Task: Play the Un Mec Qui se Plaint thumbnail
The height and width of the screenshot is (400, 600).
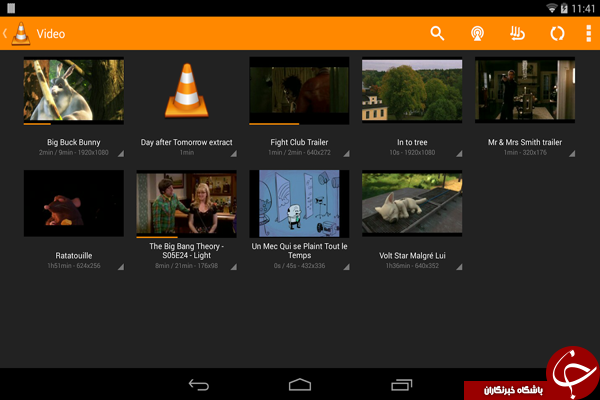Action: pos(299,203)
